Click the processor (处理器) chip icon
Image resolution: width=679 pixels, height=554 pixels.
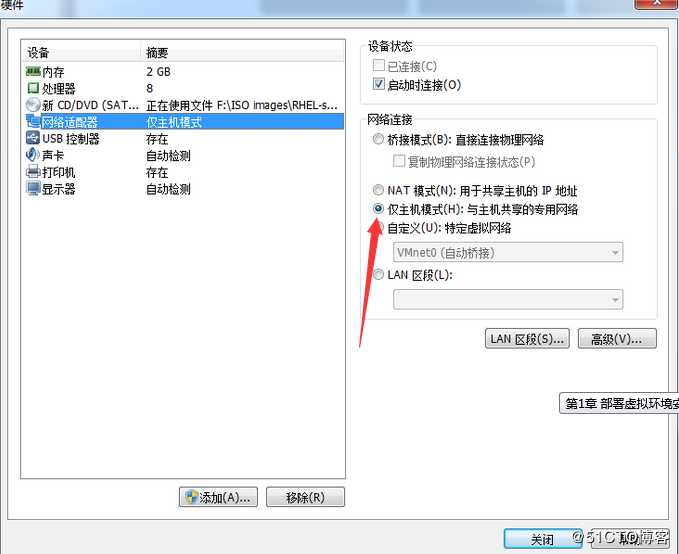click(x=33, y=88)
